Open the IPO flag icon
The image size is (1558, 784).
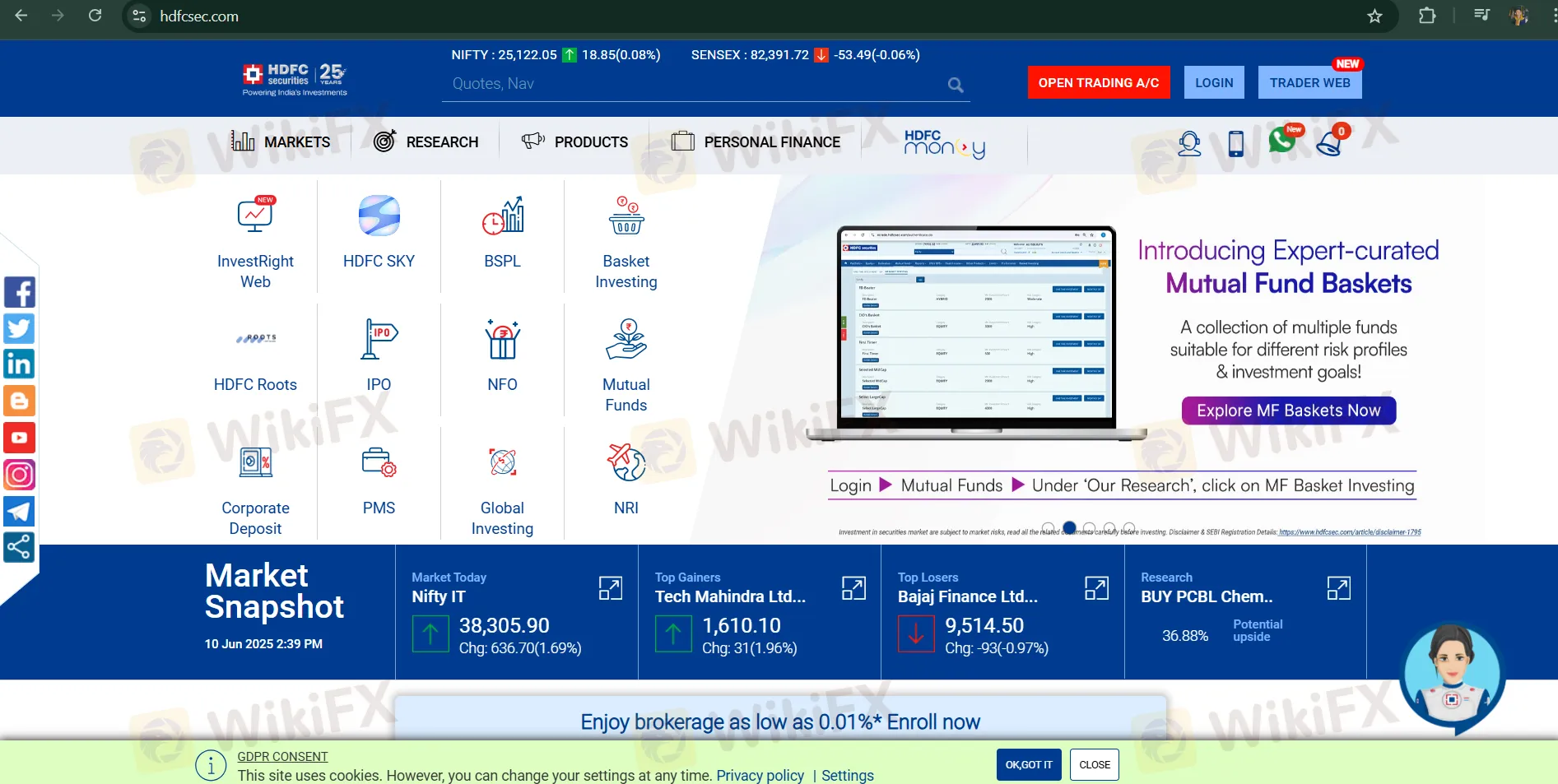pos(378,339)
